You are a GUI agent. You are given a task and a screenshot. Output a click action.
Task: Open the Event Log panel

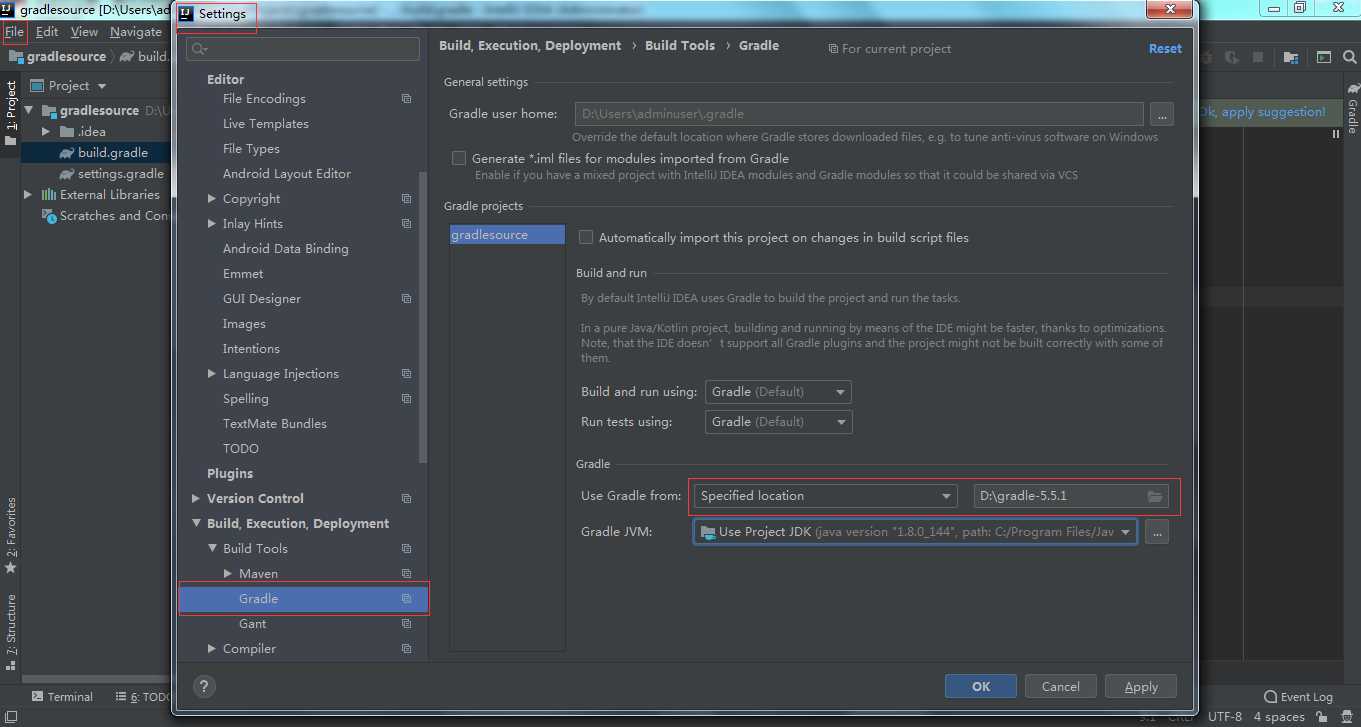[1298, 697]
